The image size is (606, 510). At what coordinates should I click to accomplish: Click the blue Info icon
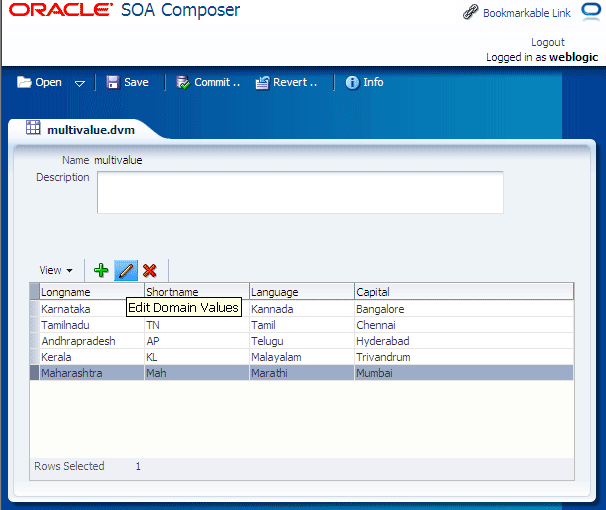coord(352,82)
